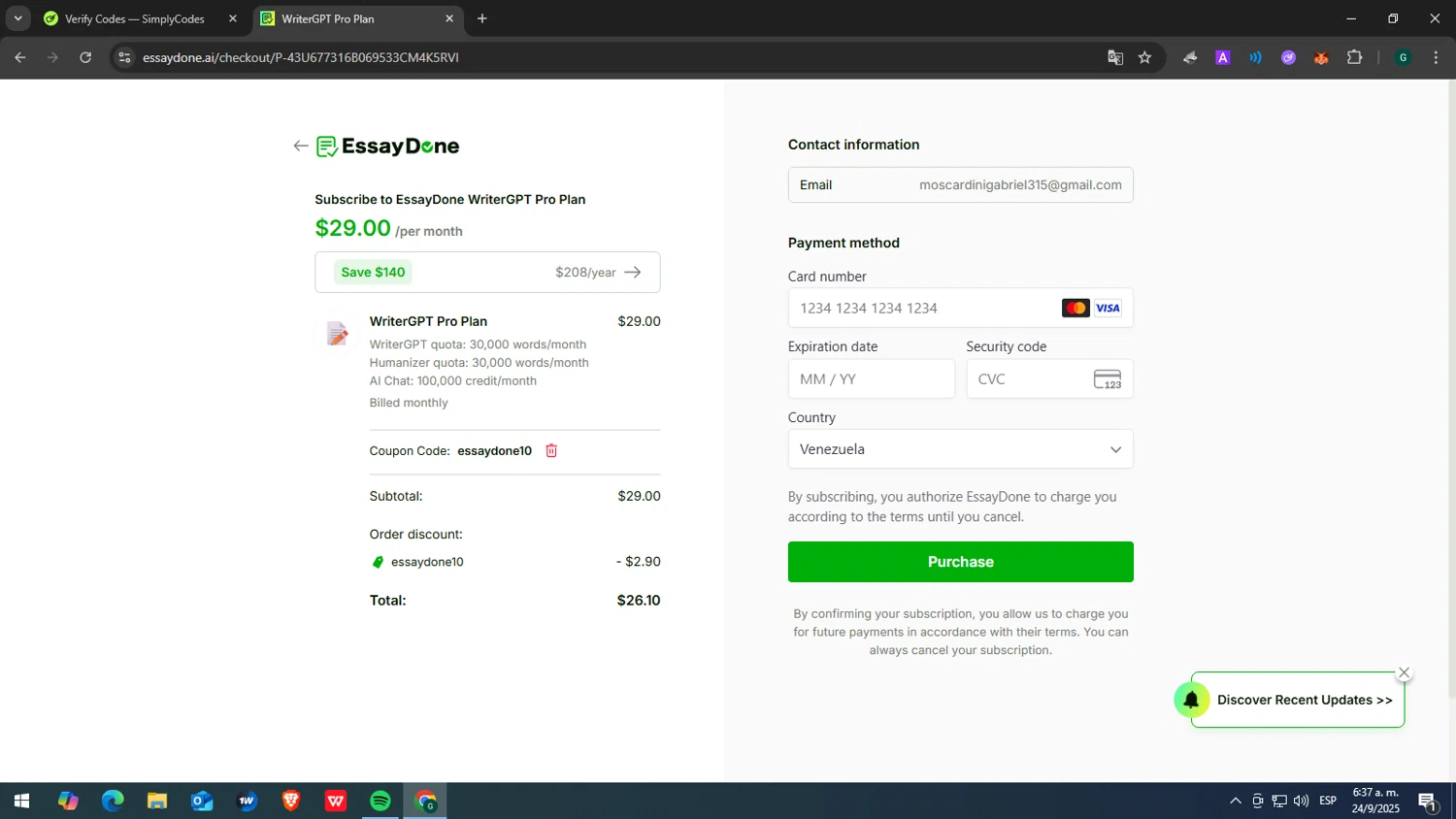This screenshot has width=1456, height=819.
Task: Click the Visa logo in card field
Action: tap(1108, 309)
